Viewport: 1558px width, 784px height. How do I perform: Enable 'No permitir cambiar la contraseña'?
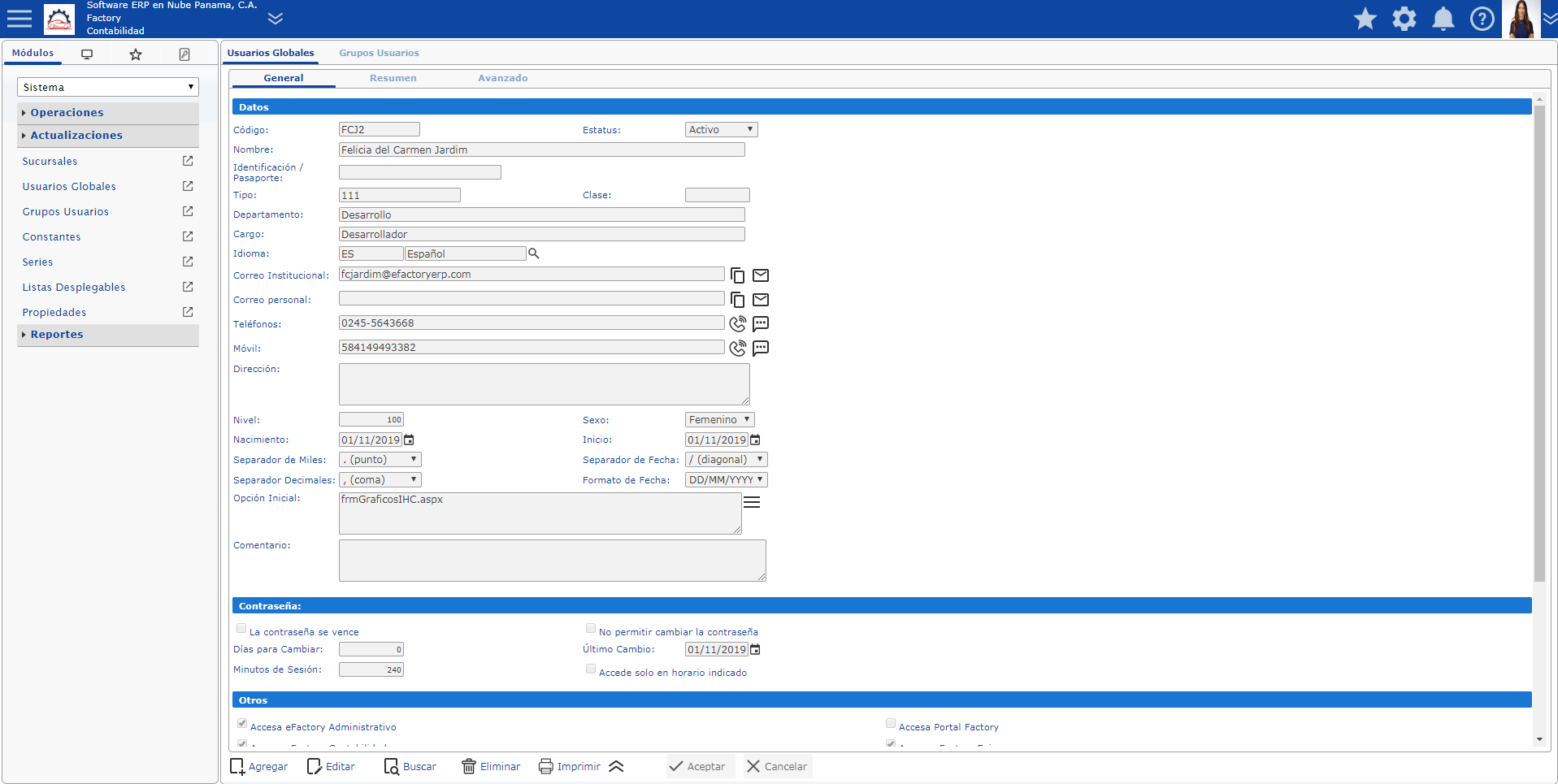pyautogui.click(x=591, y=628)
